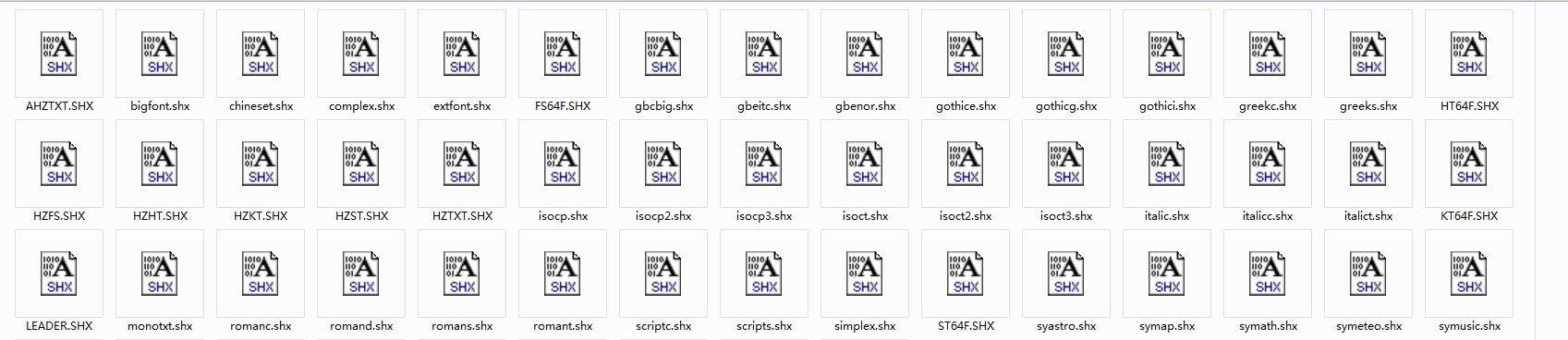
Task: Select the HZFS.SHX file icon
Action: point(59,164)
